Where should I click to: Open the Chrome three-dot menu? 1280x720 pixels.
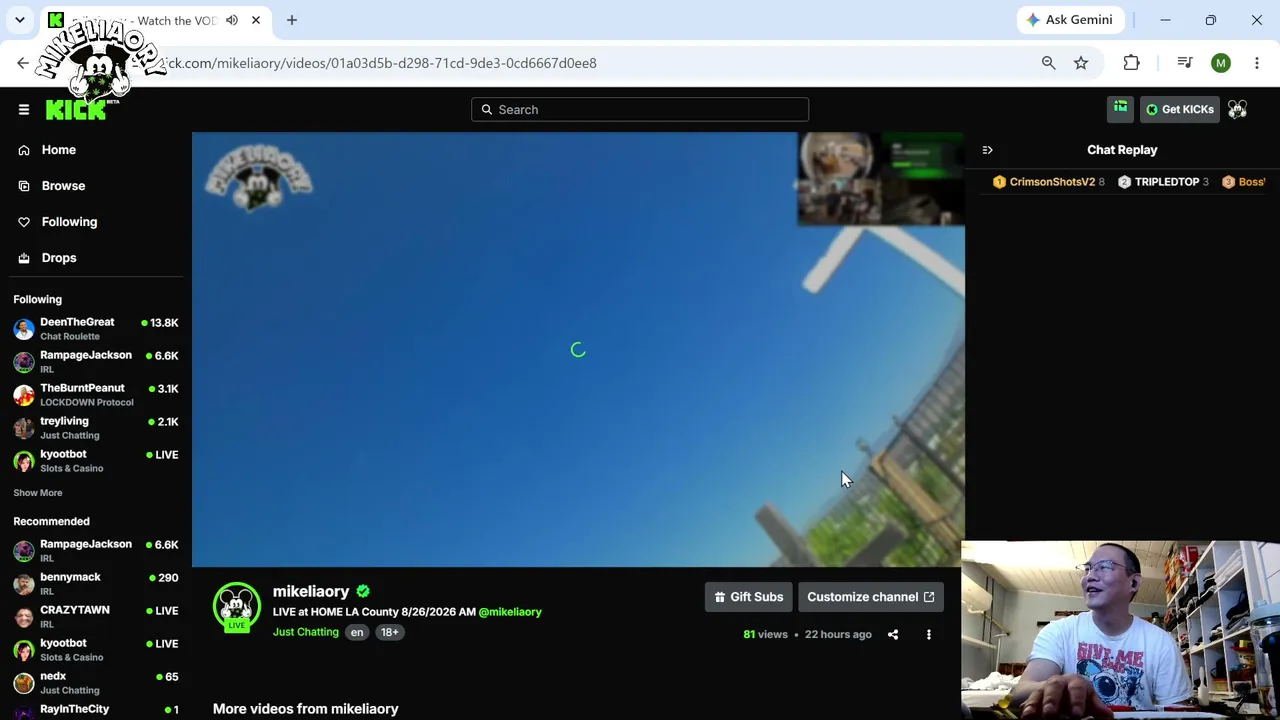coord(1257,63)
